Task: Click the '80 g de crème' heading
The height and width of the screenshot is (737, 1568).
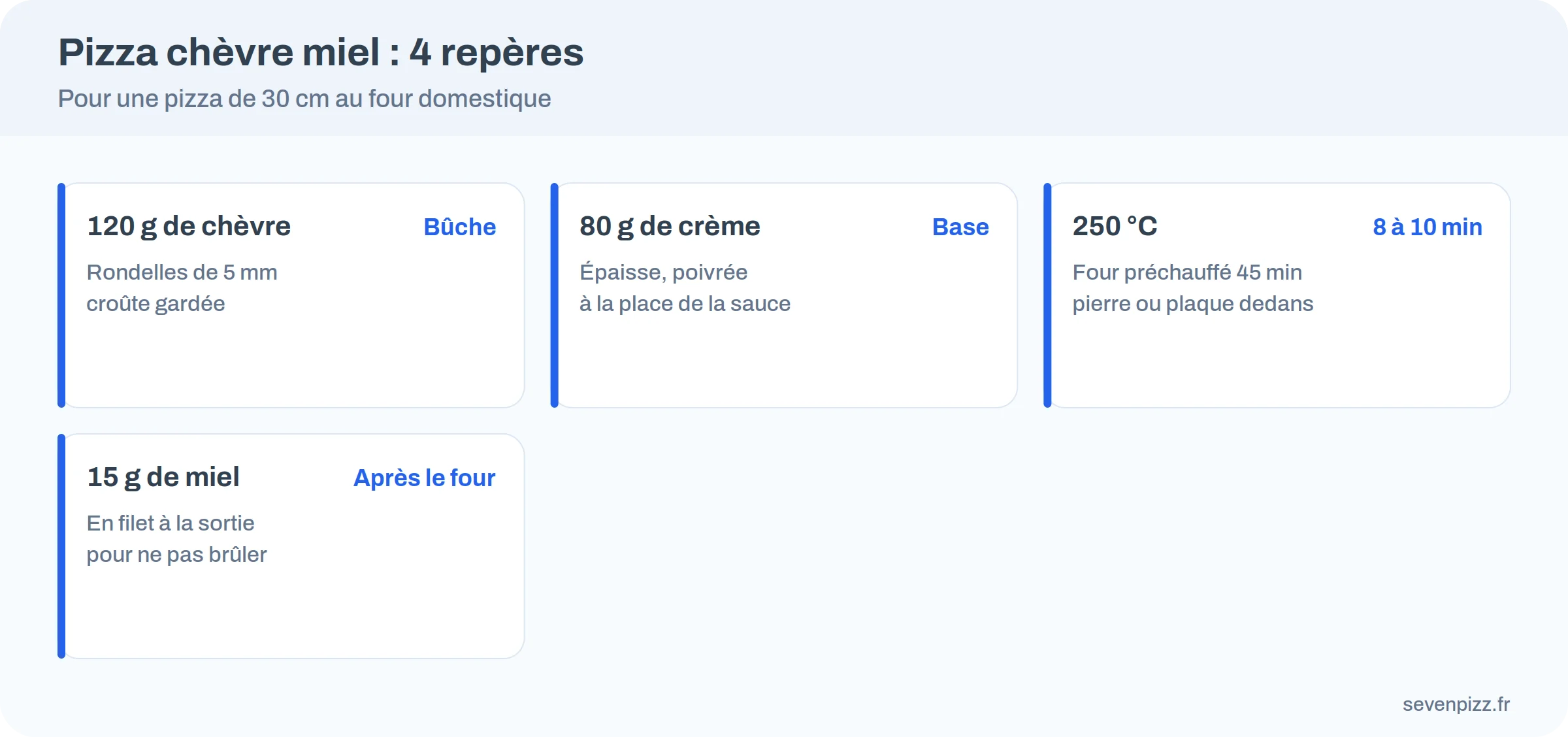Action: pos(670,226)
